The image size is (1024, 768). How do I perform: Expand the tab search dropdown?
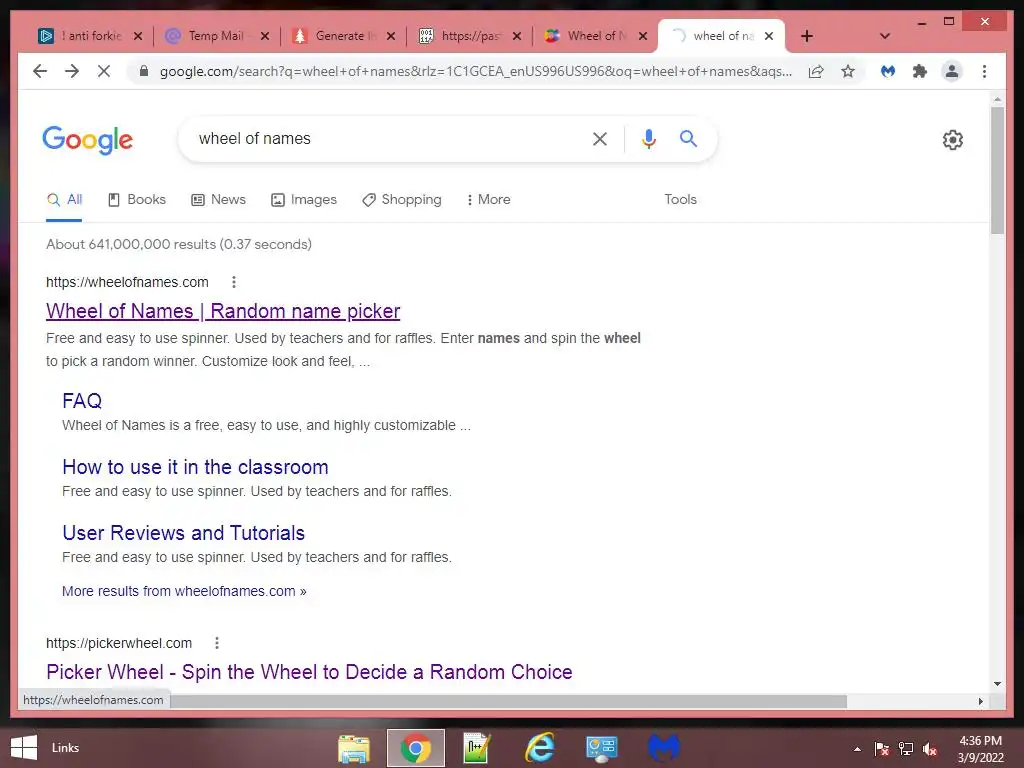tap(885, 36)
